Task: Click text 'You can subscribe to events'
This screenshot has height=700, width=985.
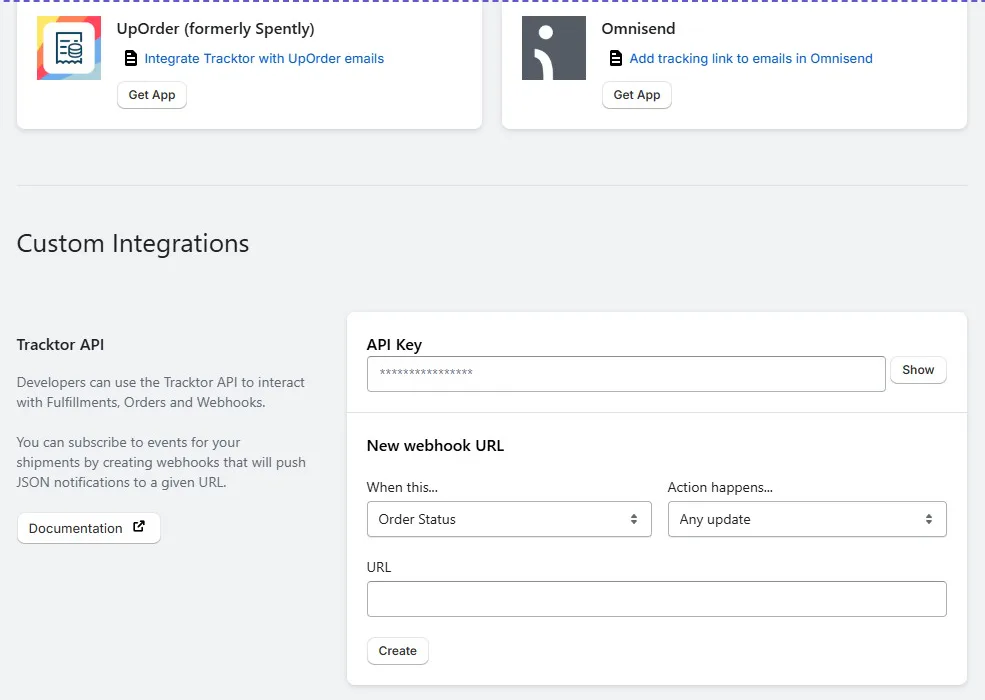Action: [x=104, y=442]
